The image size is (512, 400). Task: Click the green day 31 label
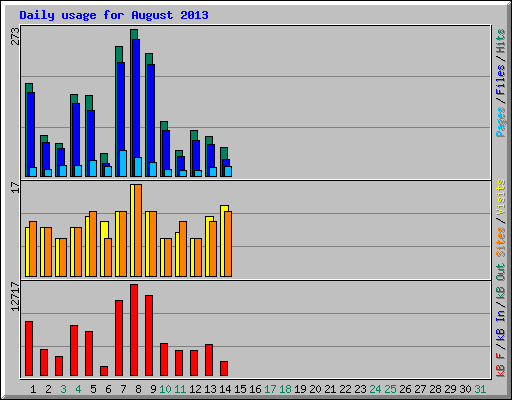480,389
